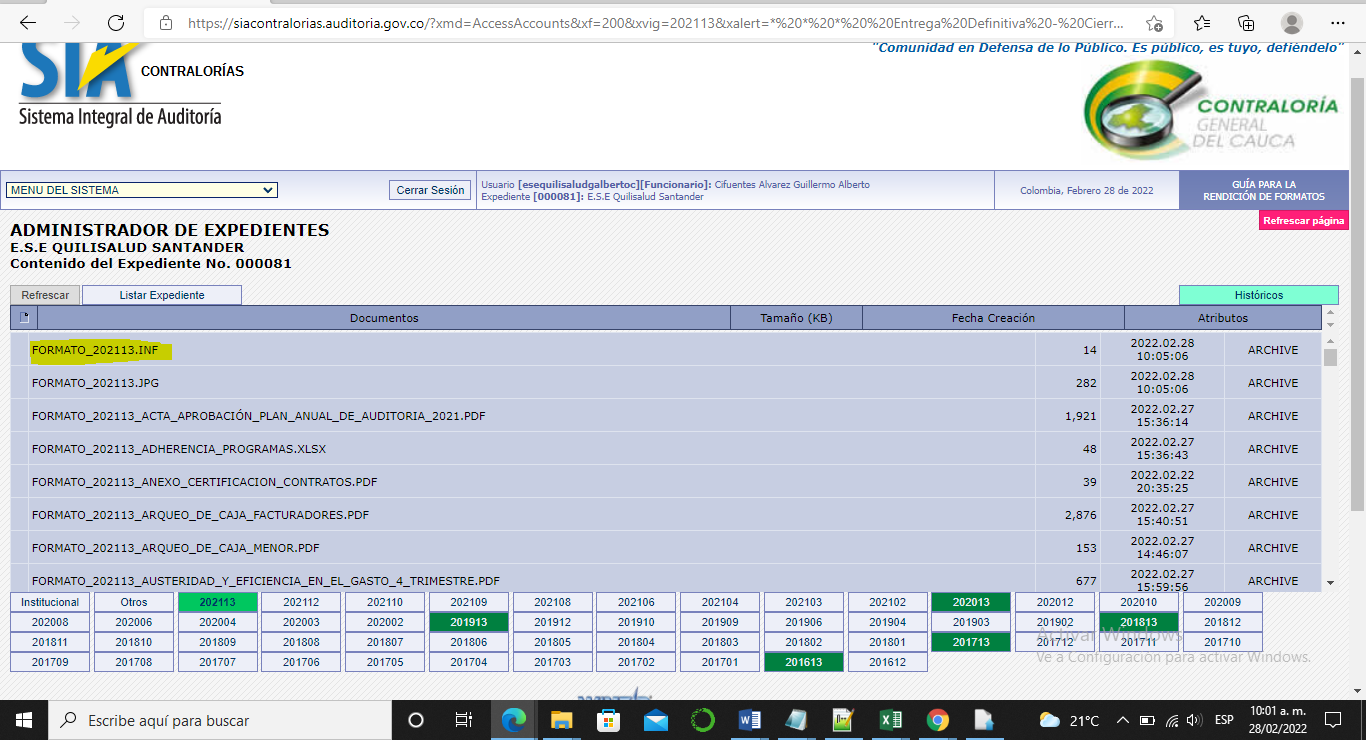The width and height of the screenshot is (1366, 740).
Task: Open Microsoft Word from the taskbar
Action: point(749,720)
